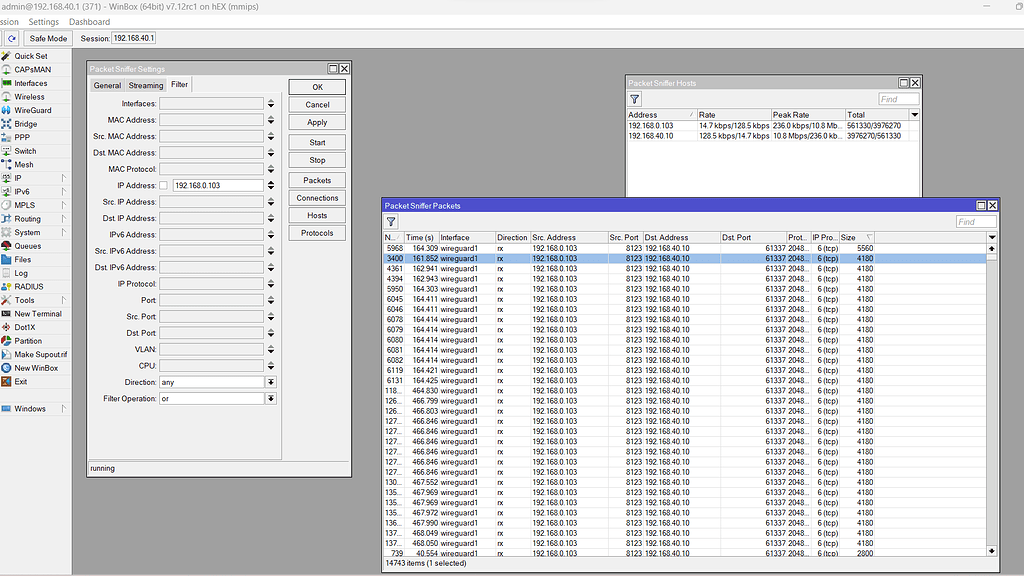Viewport: 1024px width, 576px height.
Task: Toggle Safe Mode
Action: tap(47, 38)
